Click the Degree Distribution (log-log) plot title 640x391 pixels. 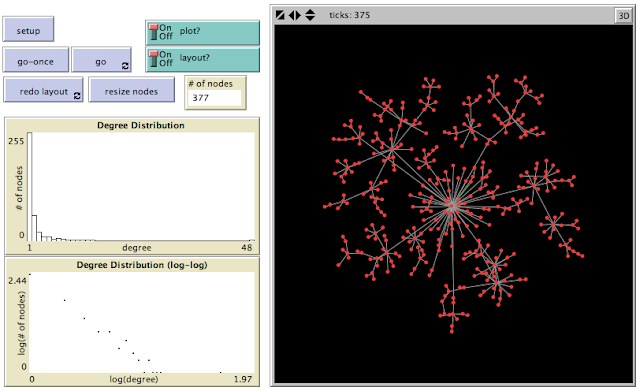click(142, 265)
